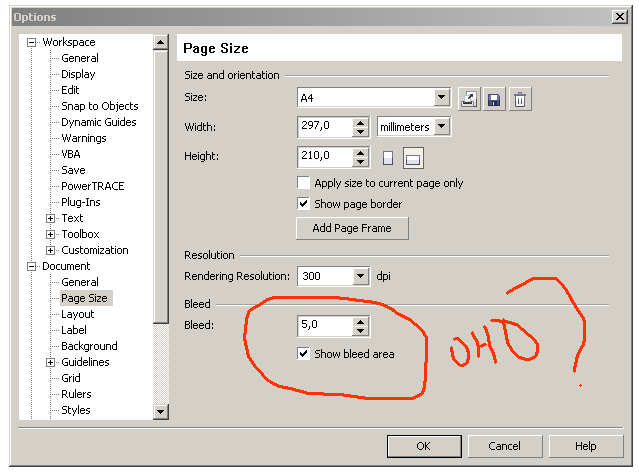This screenshot has height=475, width=639.
Task: Collapse the Workspace tree node
Action: click(x=31, y=42)
